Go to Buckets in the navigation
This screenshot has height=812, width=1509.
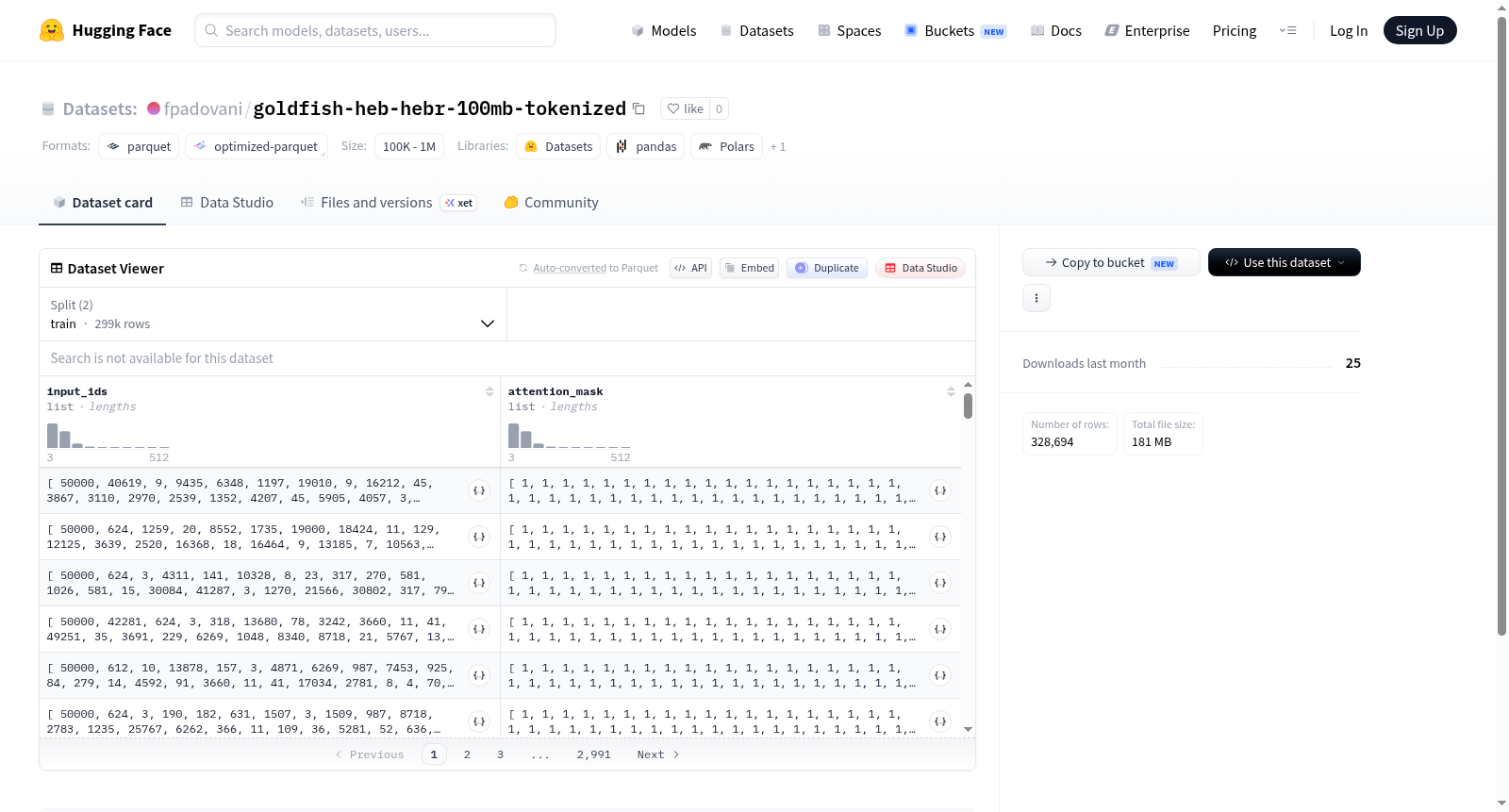955,30
